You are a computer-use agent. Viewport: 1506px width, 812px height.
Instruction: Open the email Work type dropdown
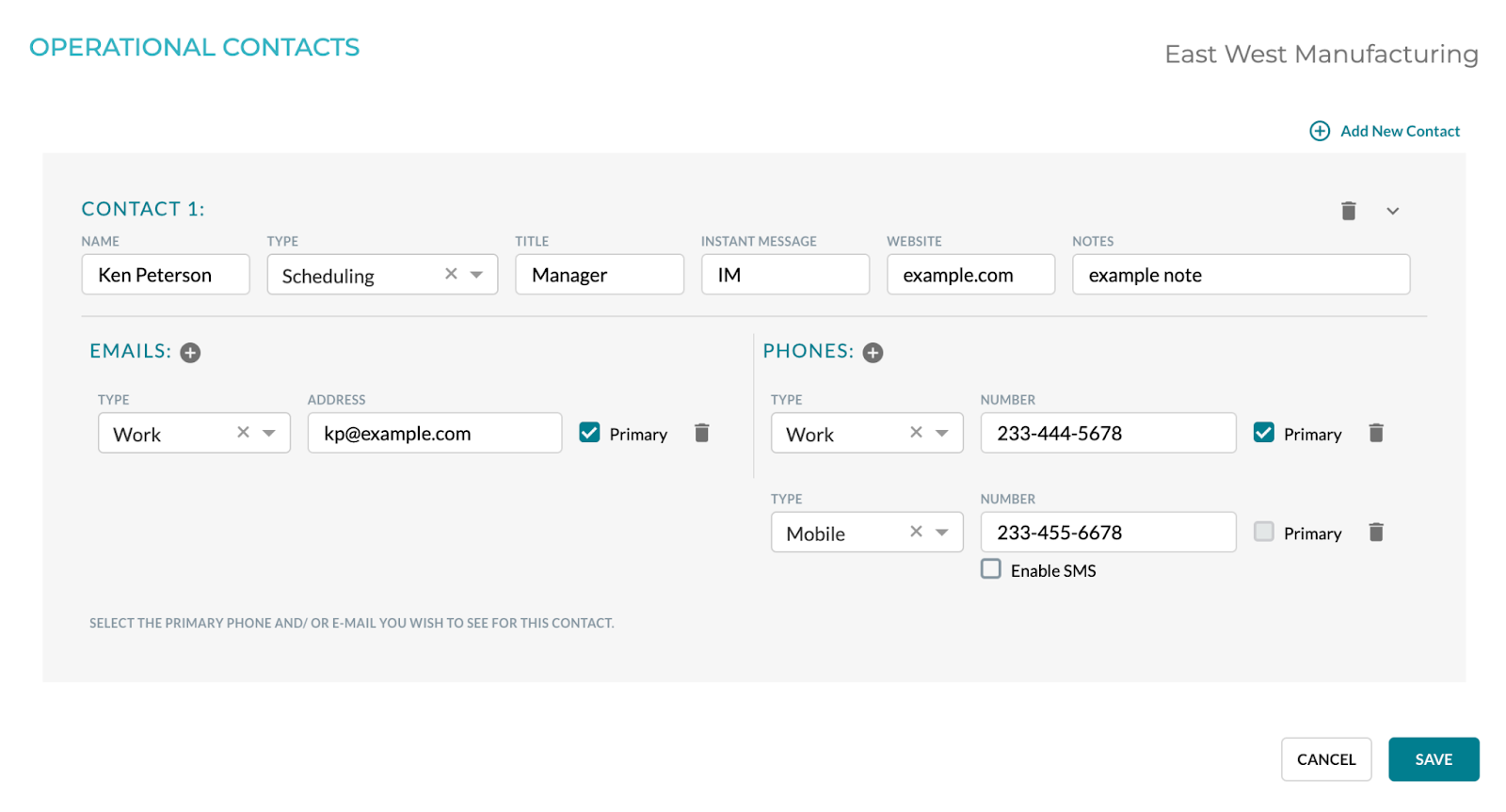[x=269, y=433]
